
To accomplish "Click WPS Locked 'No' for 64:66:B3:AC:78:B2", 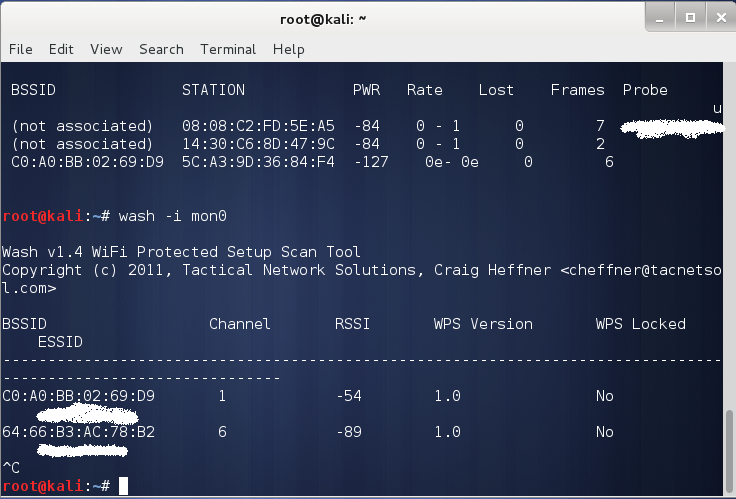I will (605, 432).
